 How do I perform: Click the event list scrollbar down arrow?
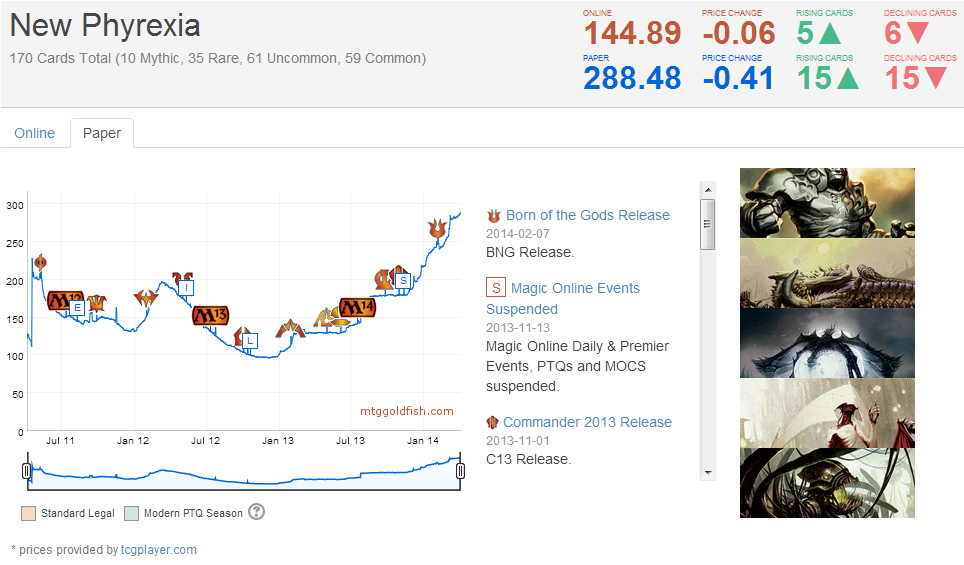click(x=708, y=472)
